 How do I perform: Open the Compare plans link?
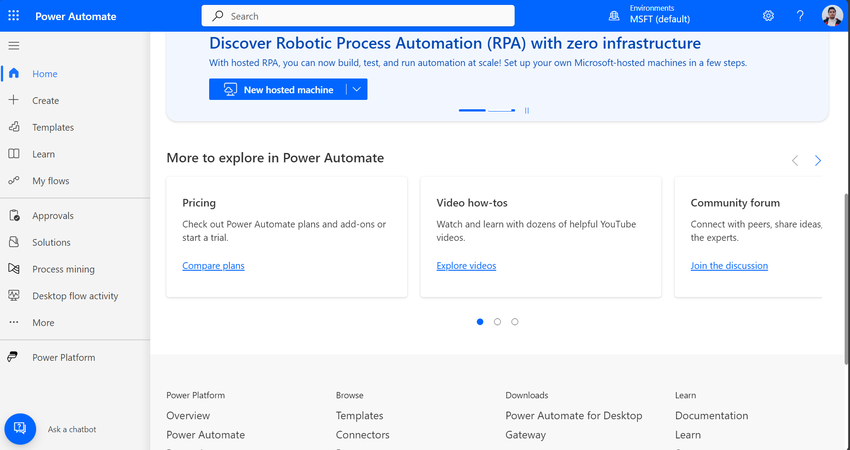(x=213, y=266)
